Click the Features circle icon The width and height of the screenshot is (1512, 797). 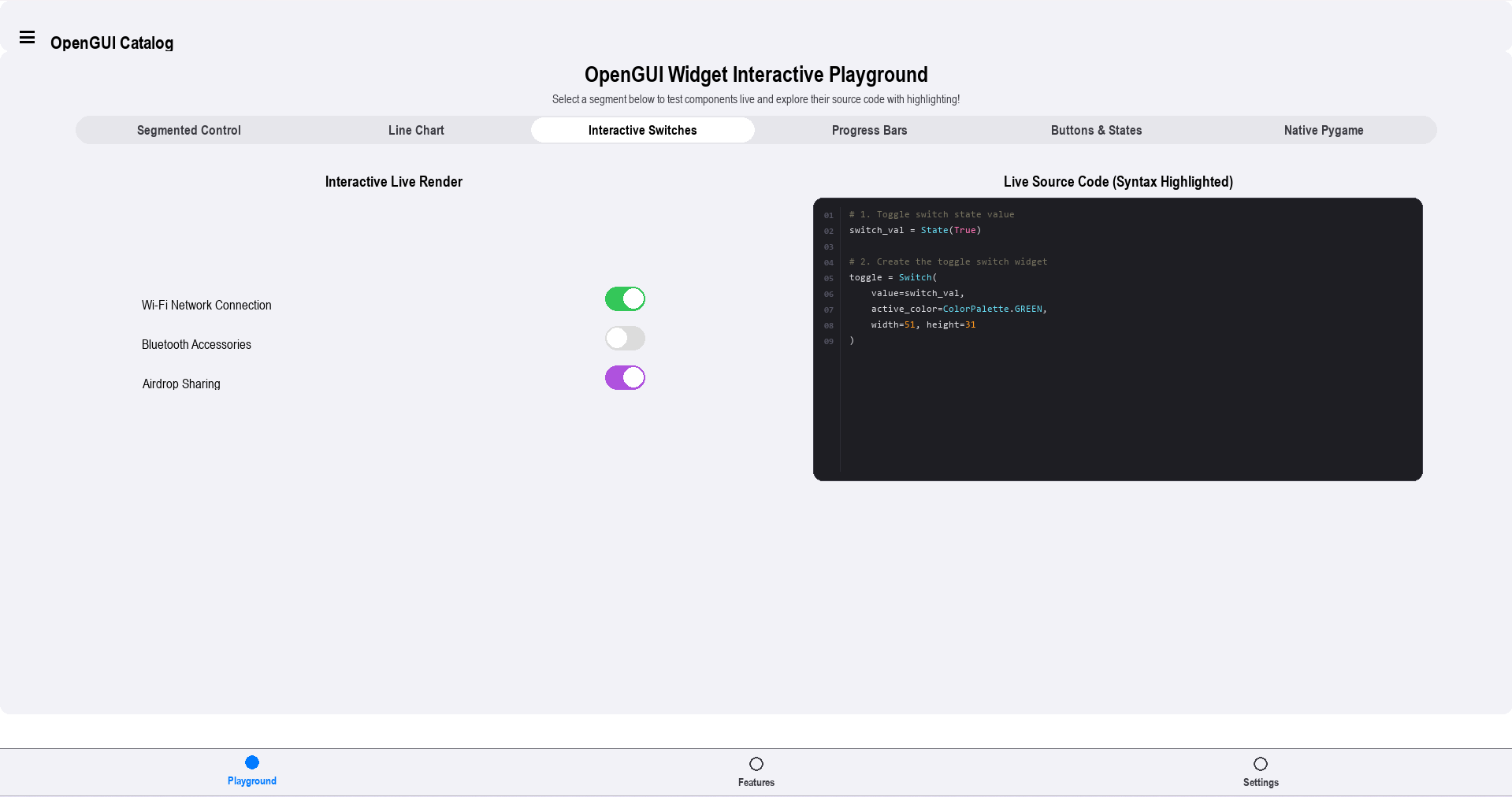[x=756, y=764]
